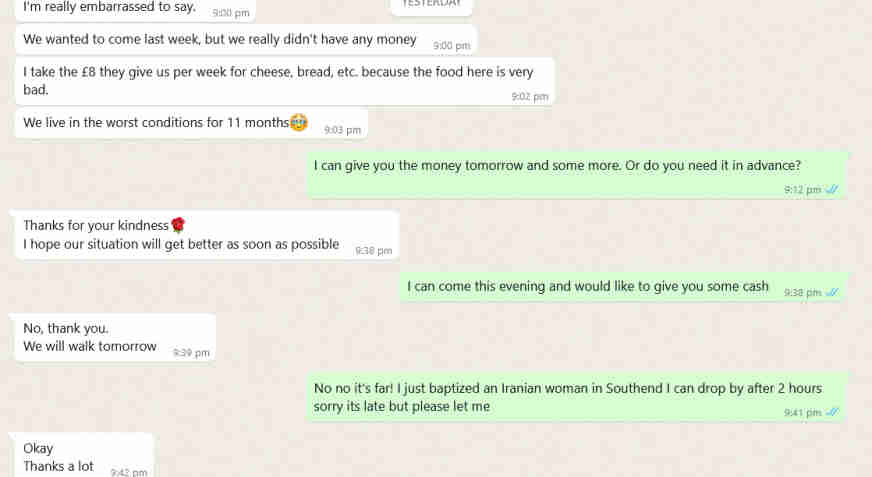872x477 pixels.
Task: Click the YESTERDAY date label
Action: [x=432, y=4]
